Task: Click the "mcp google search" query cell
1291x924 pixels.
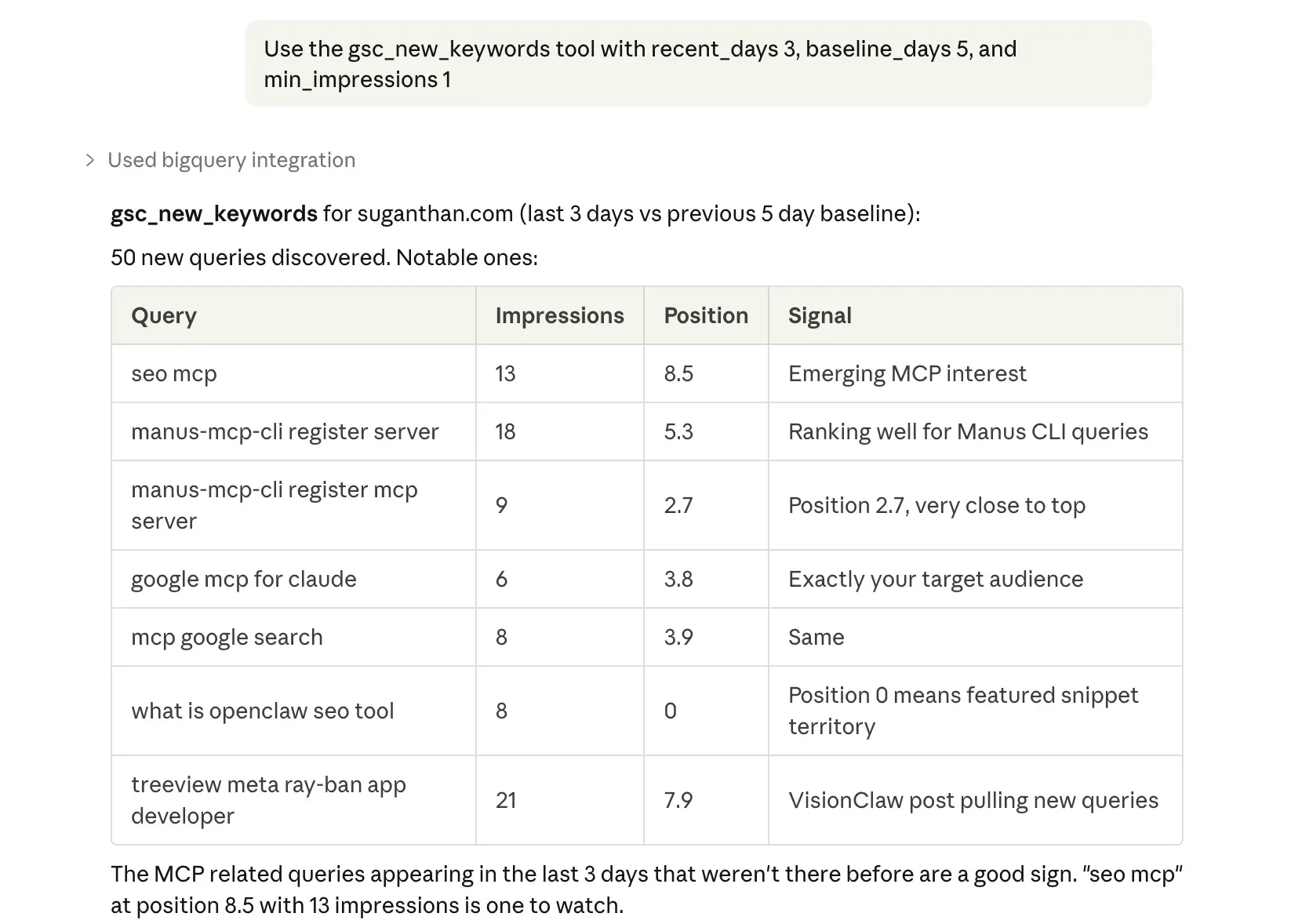Action: point(227,638)
